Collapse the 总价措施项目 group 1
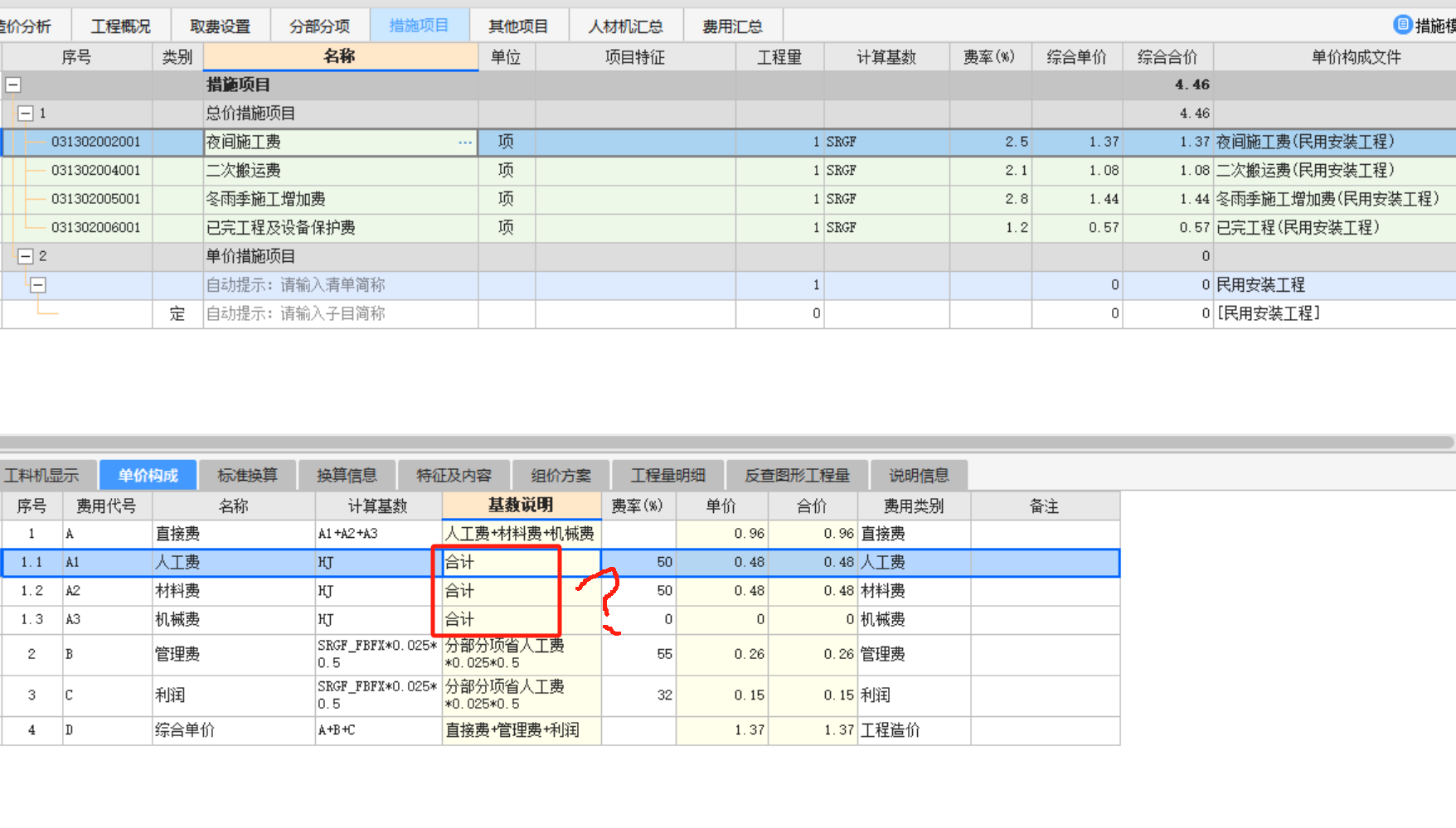Image resolution: width=1456 pixels, height=828 pixels. pos(26,114)
